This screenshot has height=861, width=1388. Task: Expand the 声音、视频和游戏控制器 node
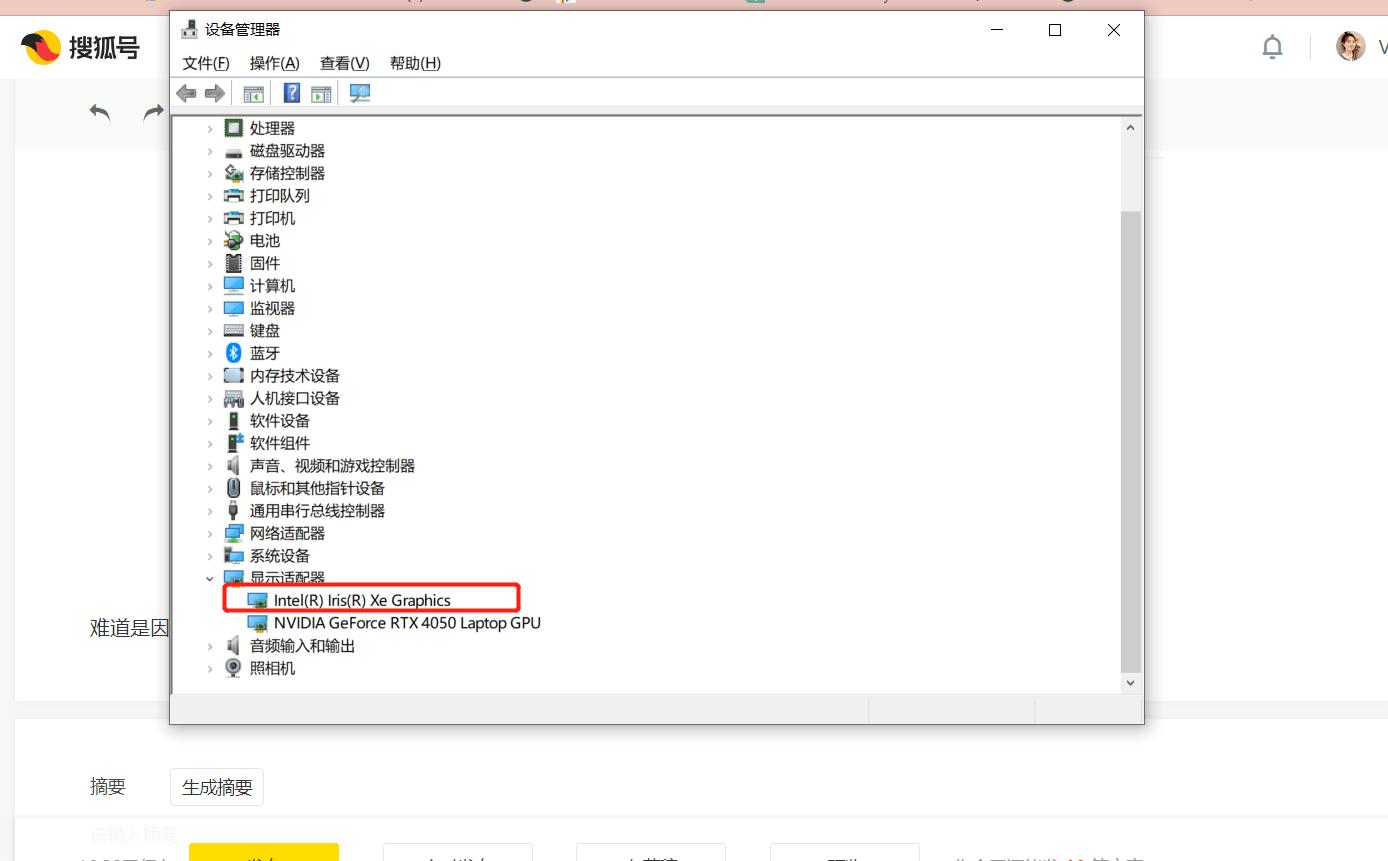click(210, 466)
